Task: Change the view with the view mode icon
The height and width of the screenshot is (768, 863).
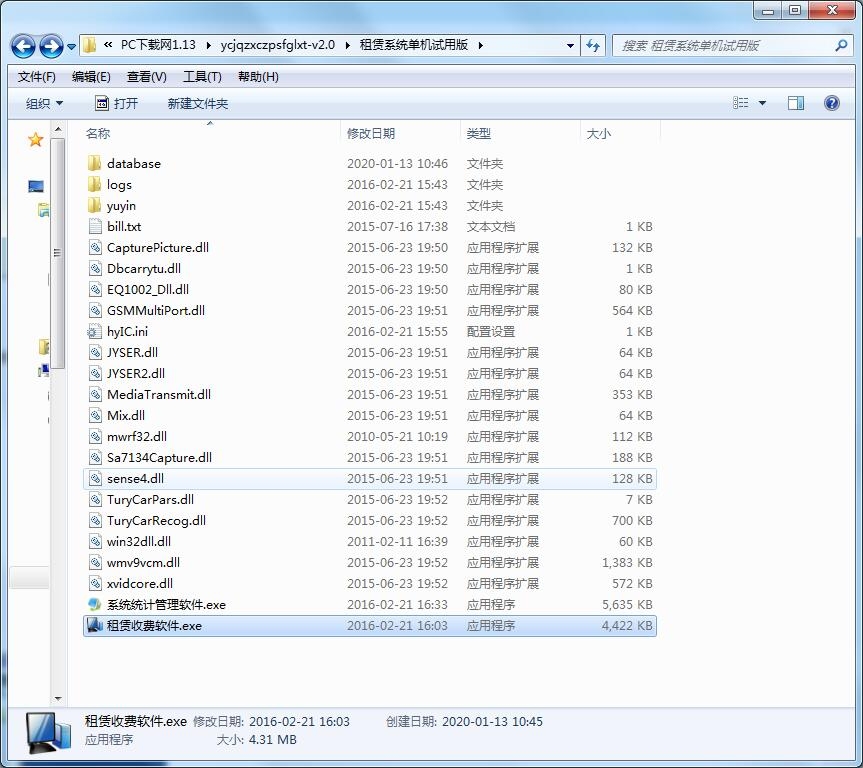Action: (740, 103)
